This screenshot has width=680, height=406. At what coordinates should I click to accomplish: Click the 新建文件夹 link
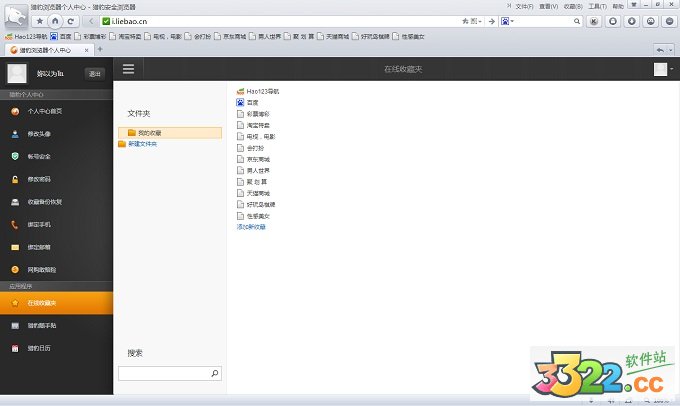(x=143, y=144)
